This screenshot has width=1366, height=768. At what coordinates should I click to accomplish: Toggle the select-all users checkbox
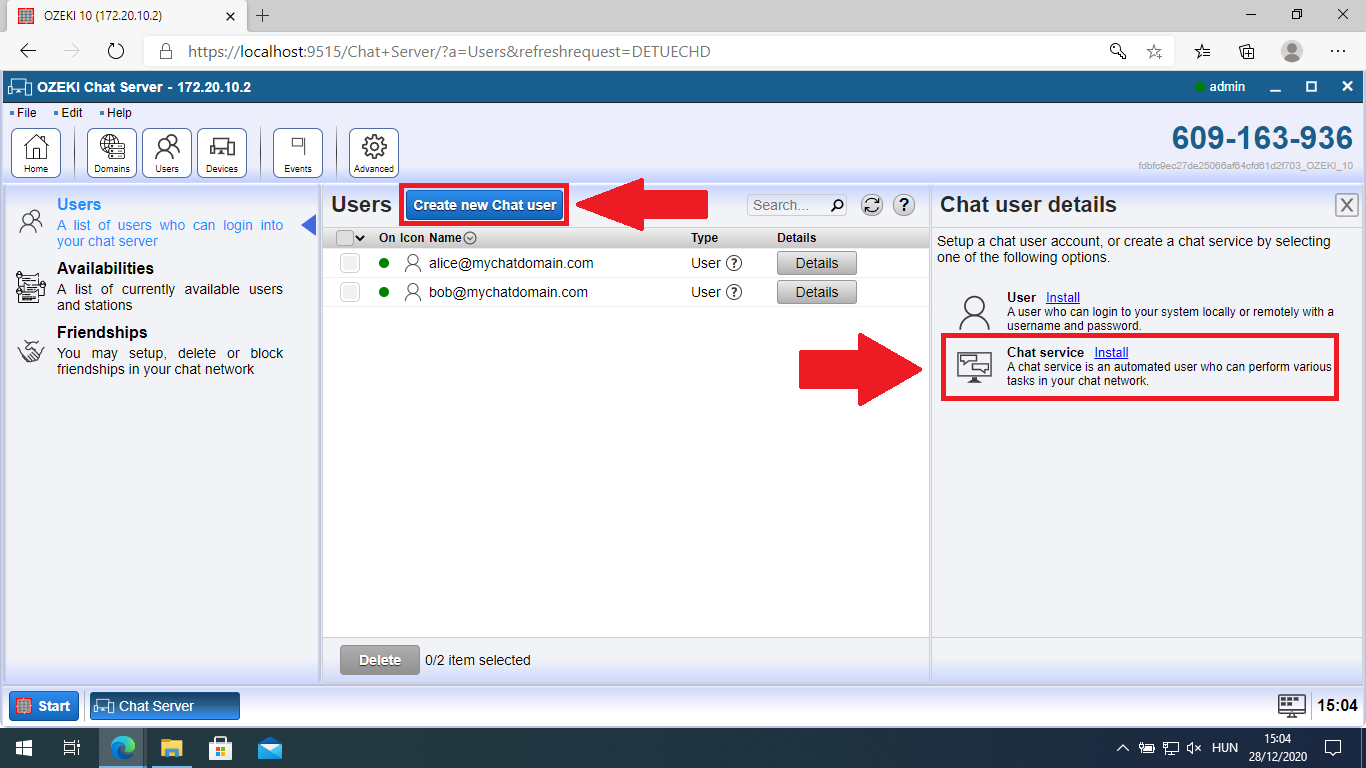click(x=345, y=238)
